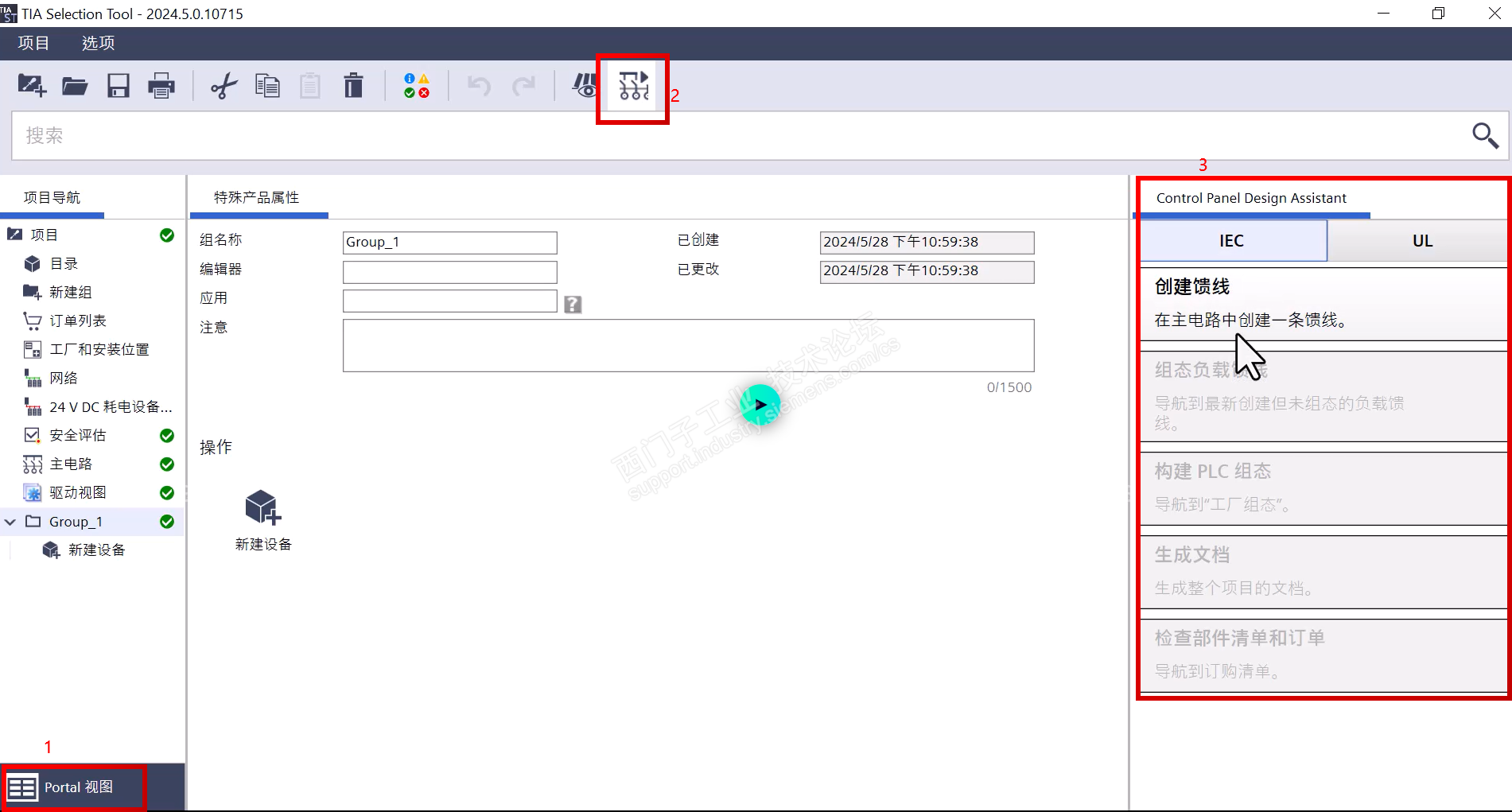Viewport: 1512px width, 812px height.
Task: Click the green check status beside 主电路
Action: click(167, 464)
